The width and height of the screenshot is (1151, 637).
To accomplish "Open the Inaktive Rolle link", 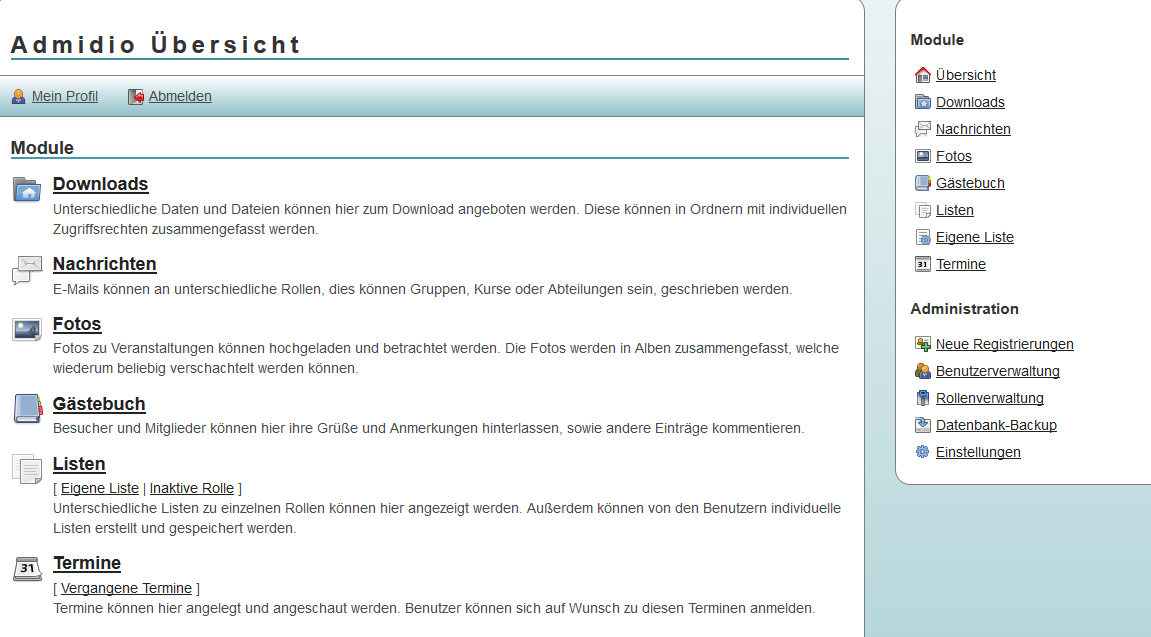I will [191, 488].
